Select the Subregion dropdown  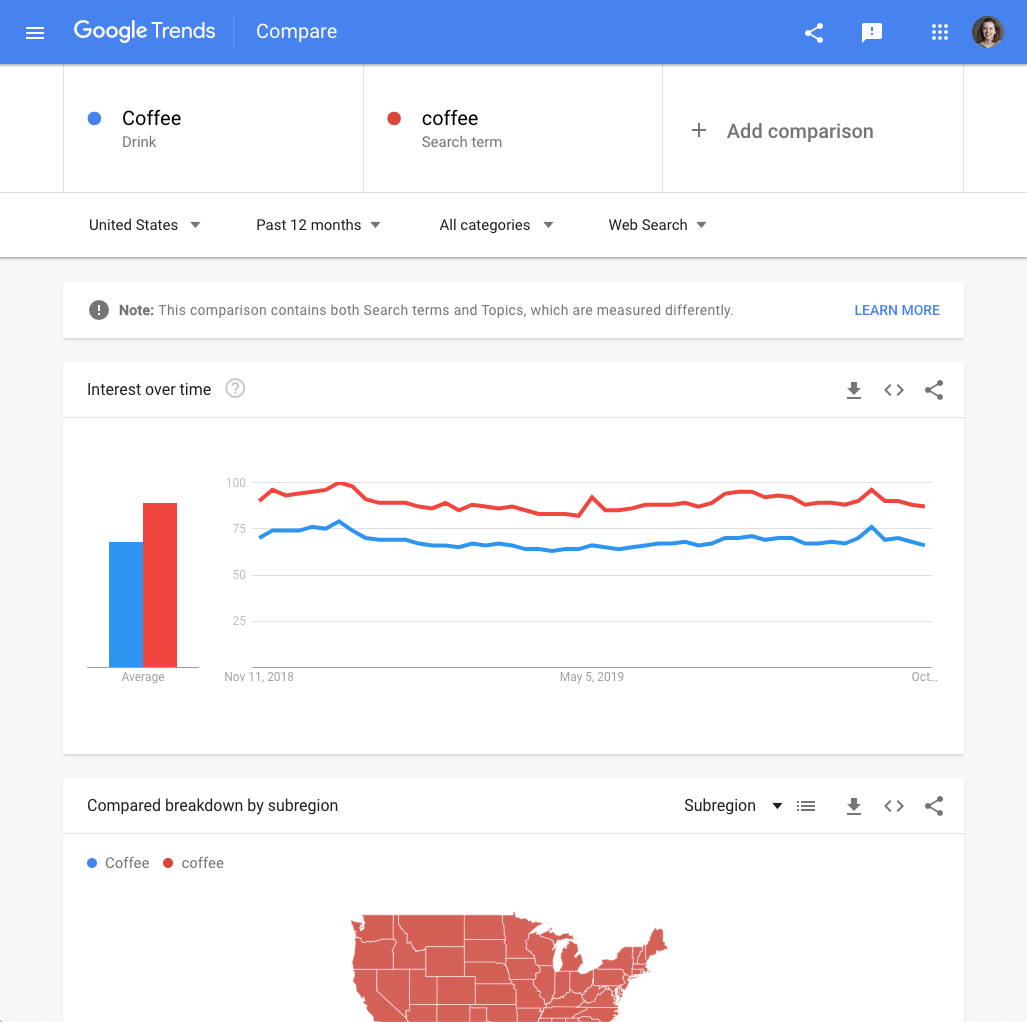tap(733, 805)
